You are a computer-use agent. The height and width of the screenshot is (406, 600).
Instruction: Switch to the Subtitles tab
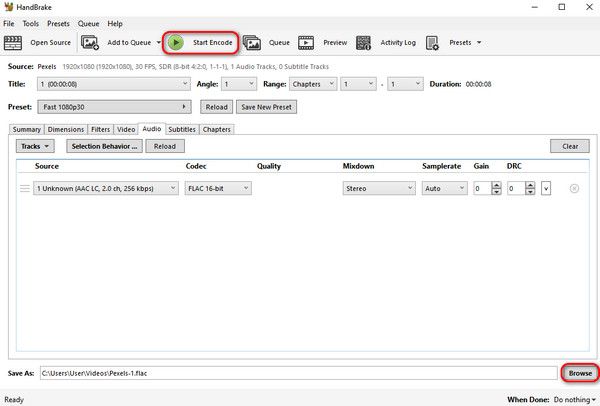(x=182, y=129)
